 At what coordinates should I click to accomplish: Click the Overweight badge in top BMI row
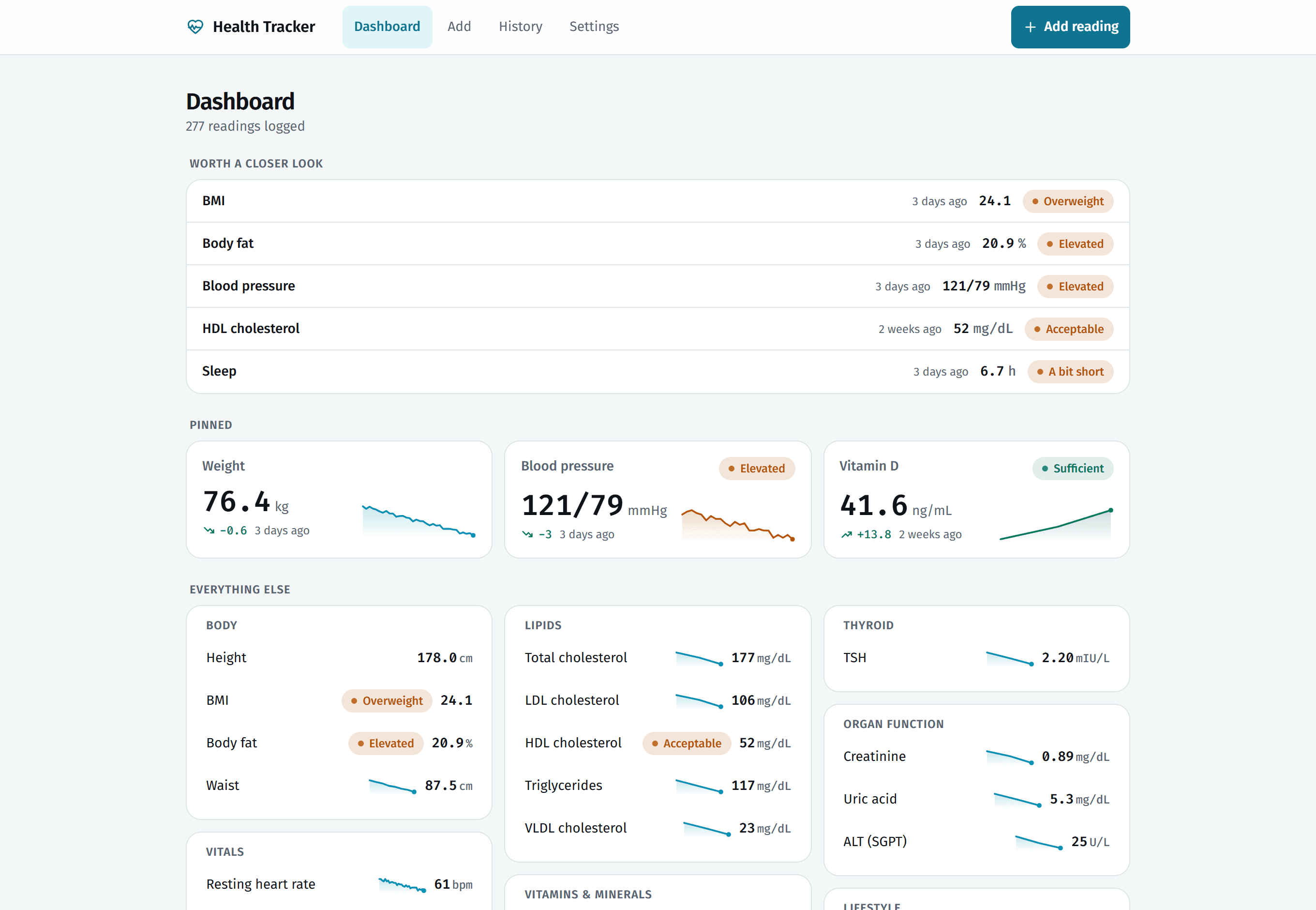[1067, 201]
